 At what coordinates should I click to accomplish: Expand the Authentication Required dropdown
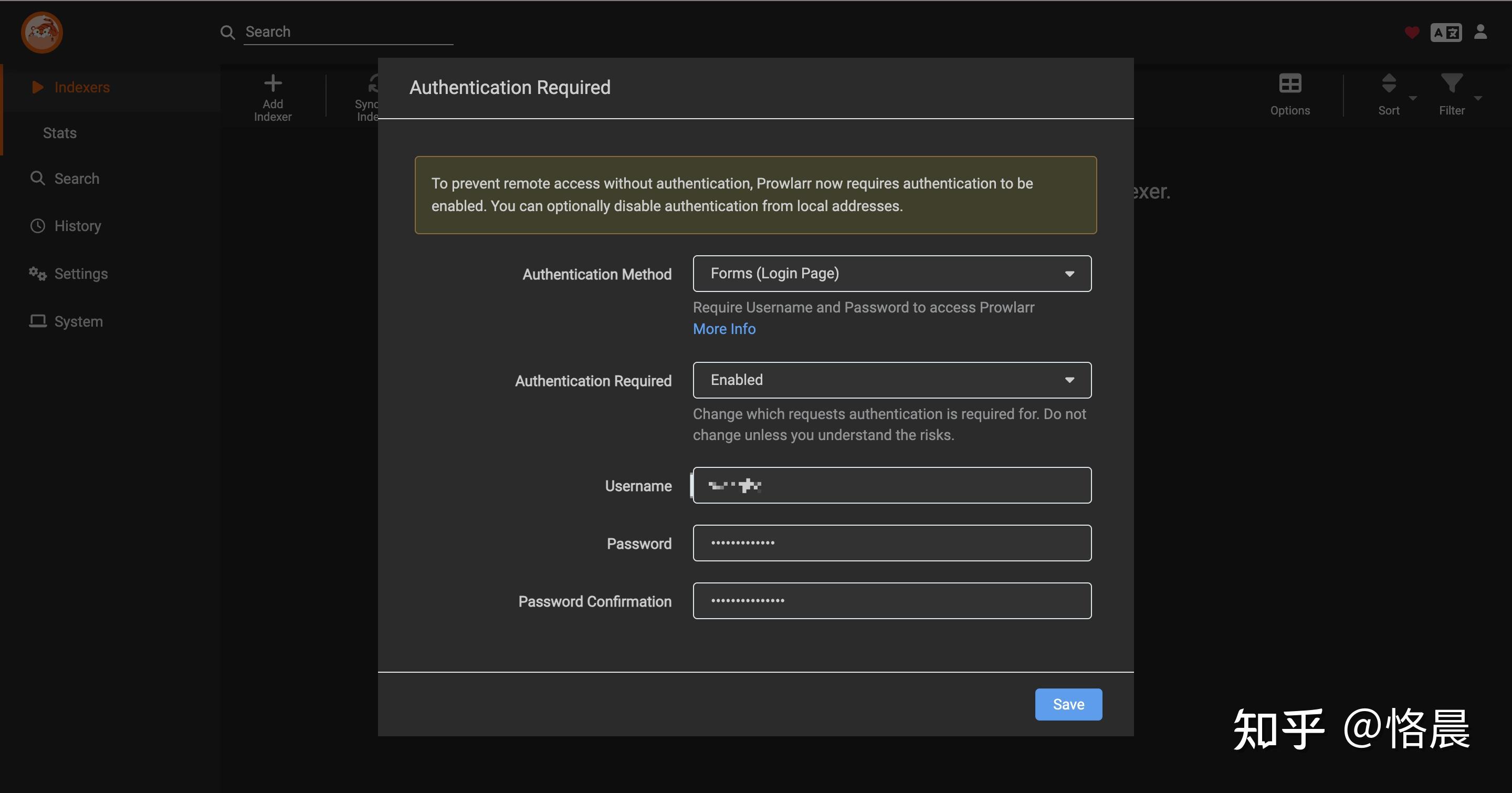coord(891,380)
